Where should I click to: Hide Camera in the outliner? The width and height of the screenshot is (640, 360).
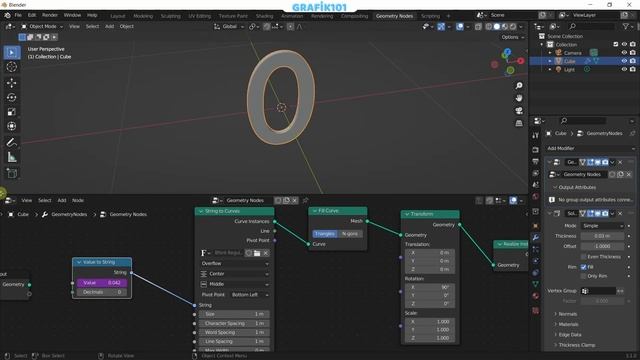624,53
